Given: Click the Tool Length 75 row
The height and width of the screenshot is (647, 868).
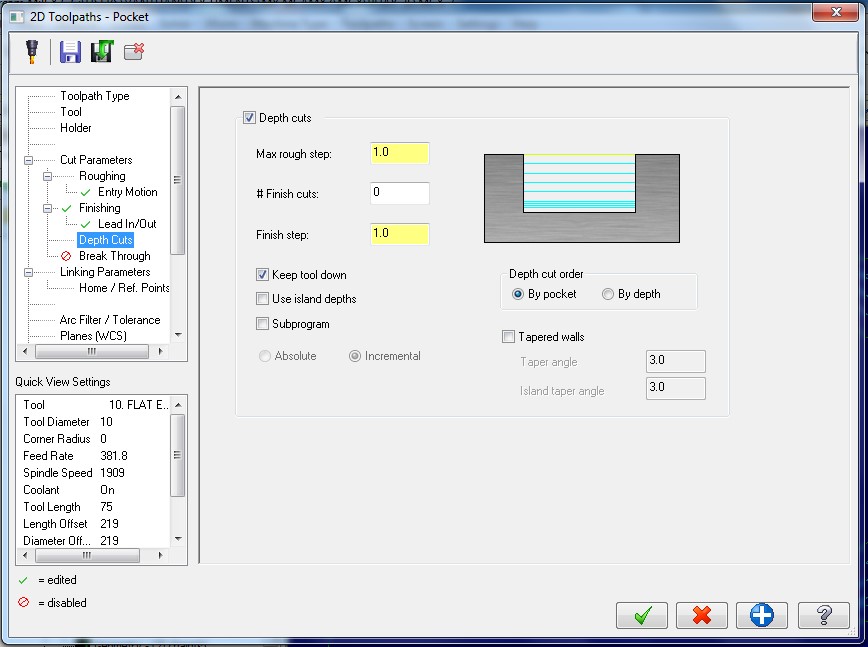Looking at the screenshot, I should (x=95, y=507).
